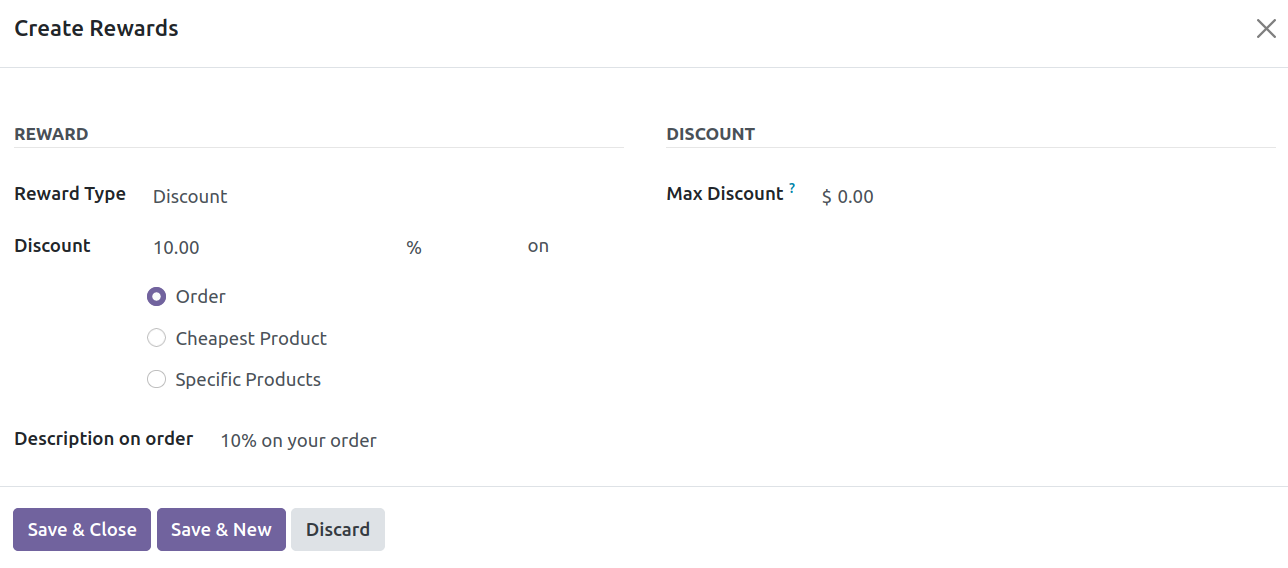The image size is (1288, 568).
Task: Click the bold Discount field label
Action: click(52, 246)
